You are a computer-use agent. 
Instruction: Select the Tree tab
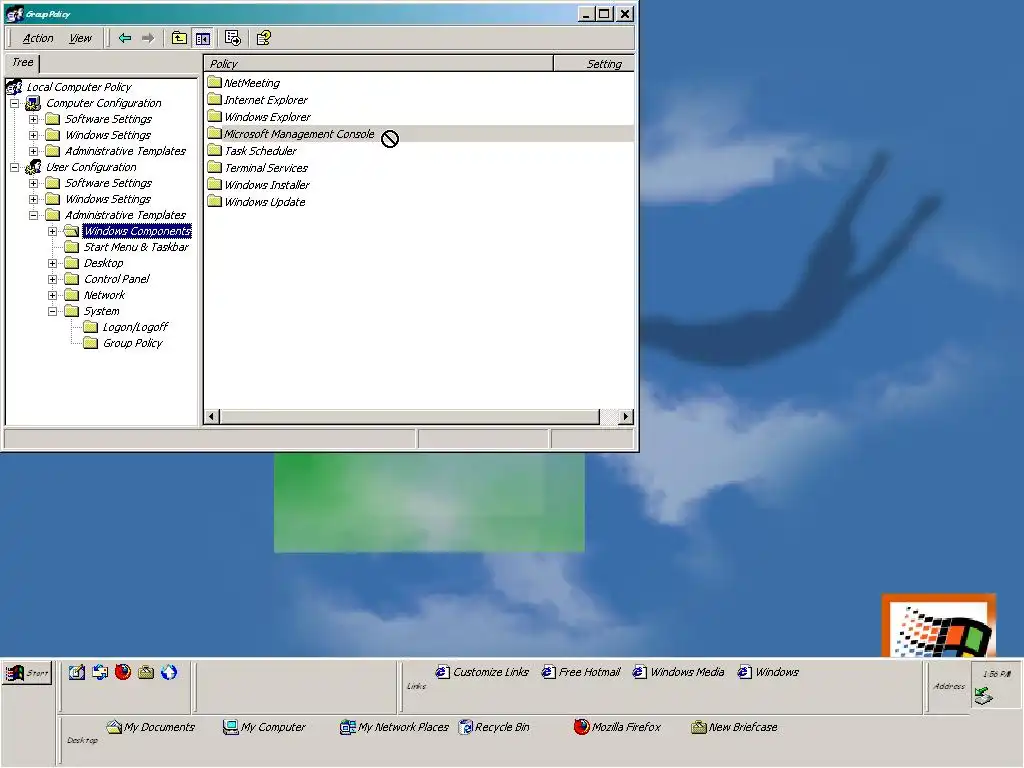click(23, 63)
